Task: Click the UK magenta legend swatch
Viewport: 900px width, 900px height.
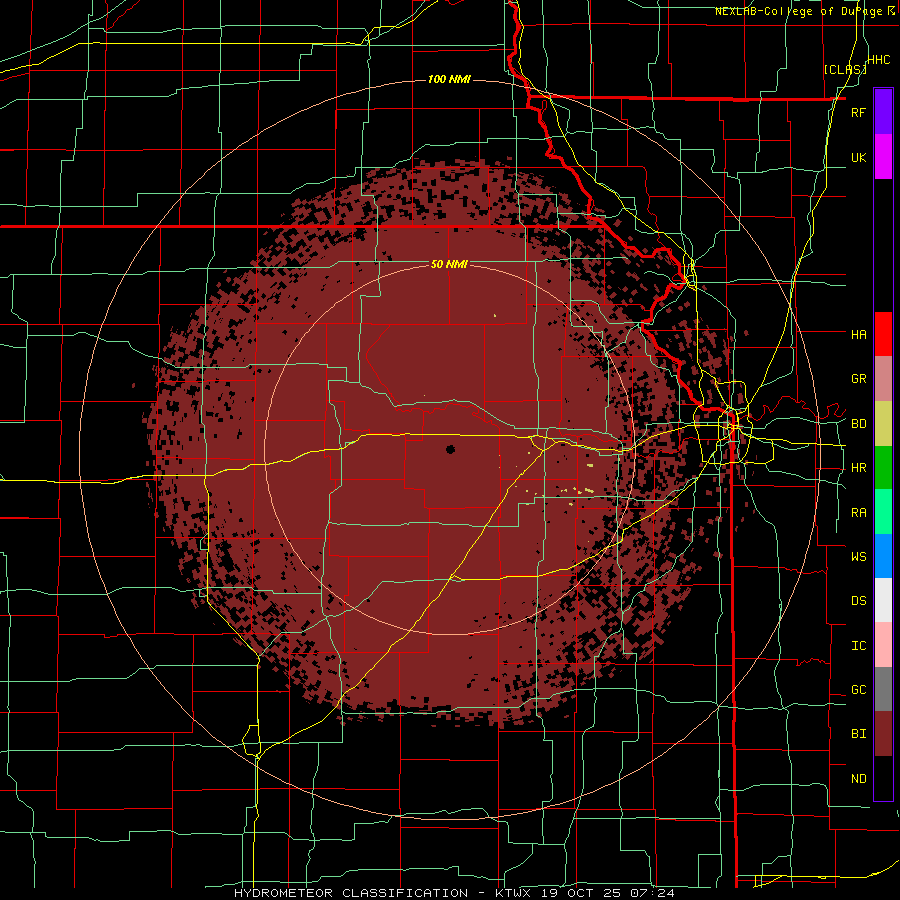Action: click(x=883, y=157)
